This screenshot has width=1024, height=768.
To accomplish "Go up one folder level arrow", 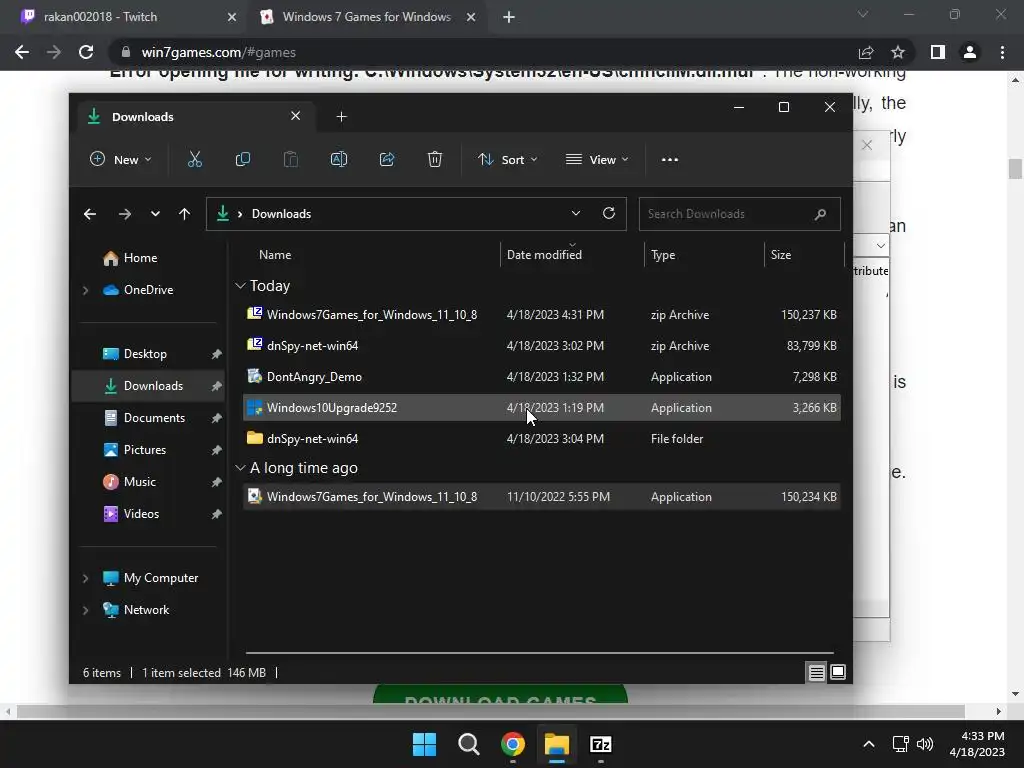I will click(184, 214).
